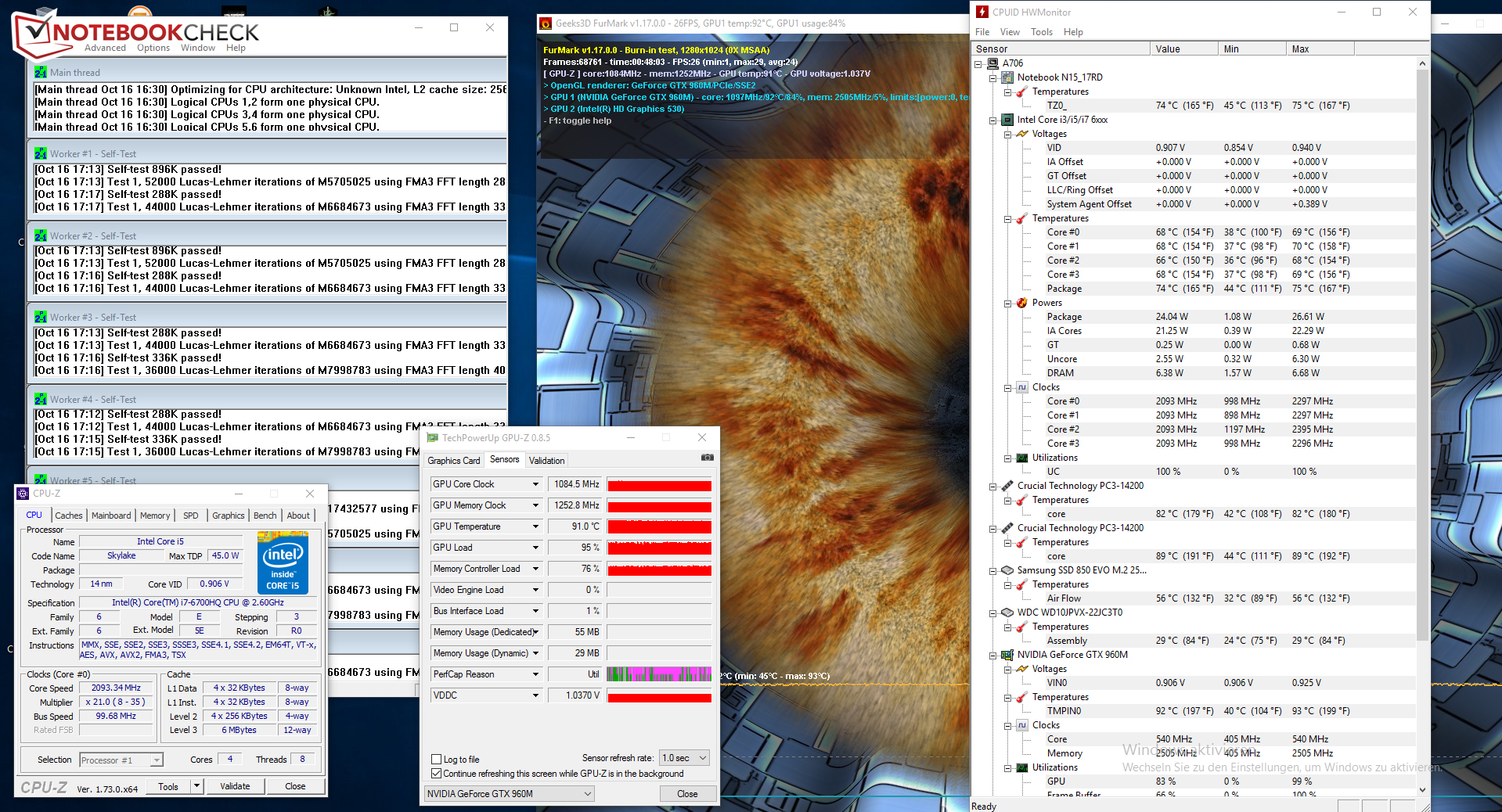The width and height of the screenshot is (1502, 812).
Task: Click the GPU Load red graph bar
Action: [x=659, y=548]
